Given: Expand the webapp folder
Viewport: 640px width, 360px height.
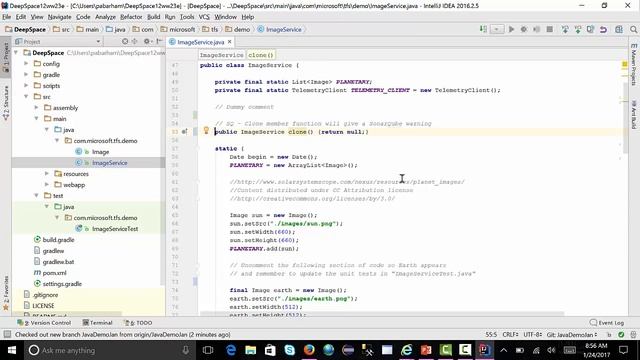Looking at the screenshot, I should (47, 184).
